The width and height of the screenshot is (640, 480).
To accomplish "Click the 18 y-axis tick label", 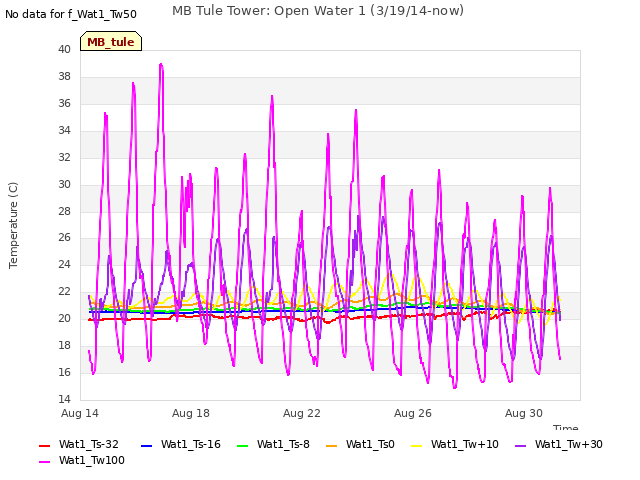I will coord(64,345).
